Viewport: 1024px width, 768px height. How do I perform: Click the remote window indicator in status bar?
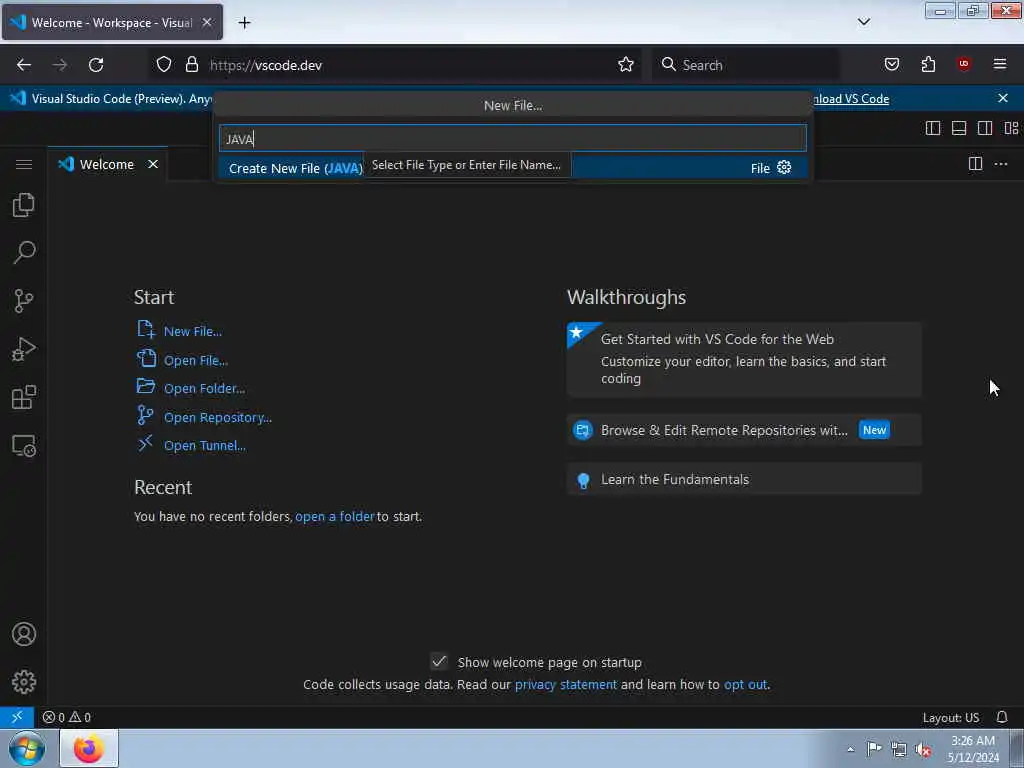pyautogui.click(x=17, y=717)
